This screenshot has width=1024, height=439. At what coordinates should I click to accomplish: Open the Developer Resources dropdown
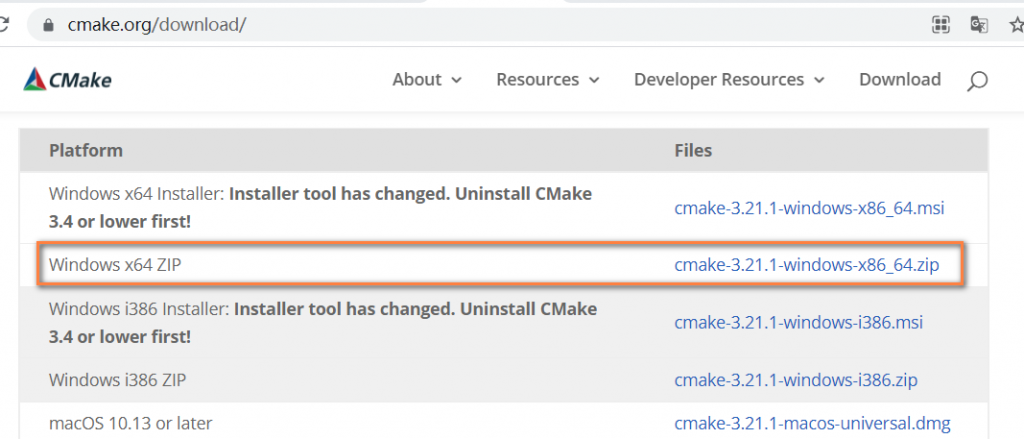[x=729, y=80]
